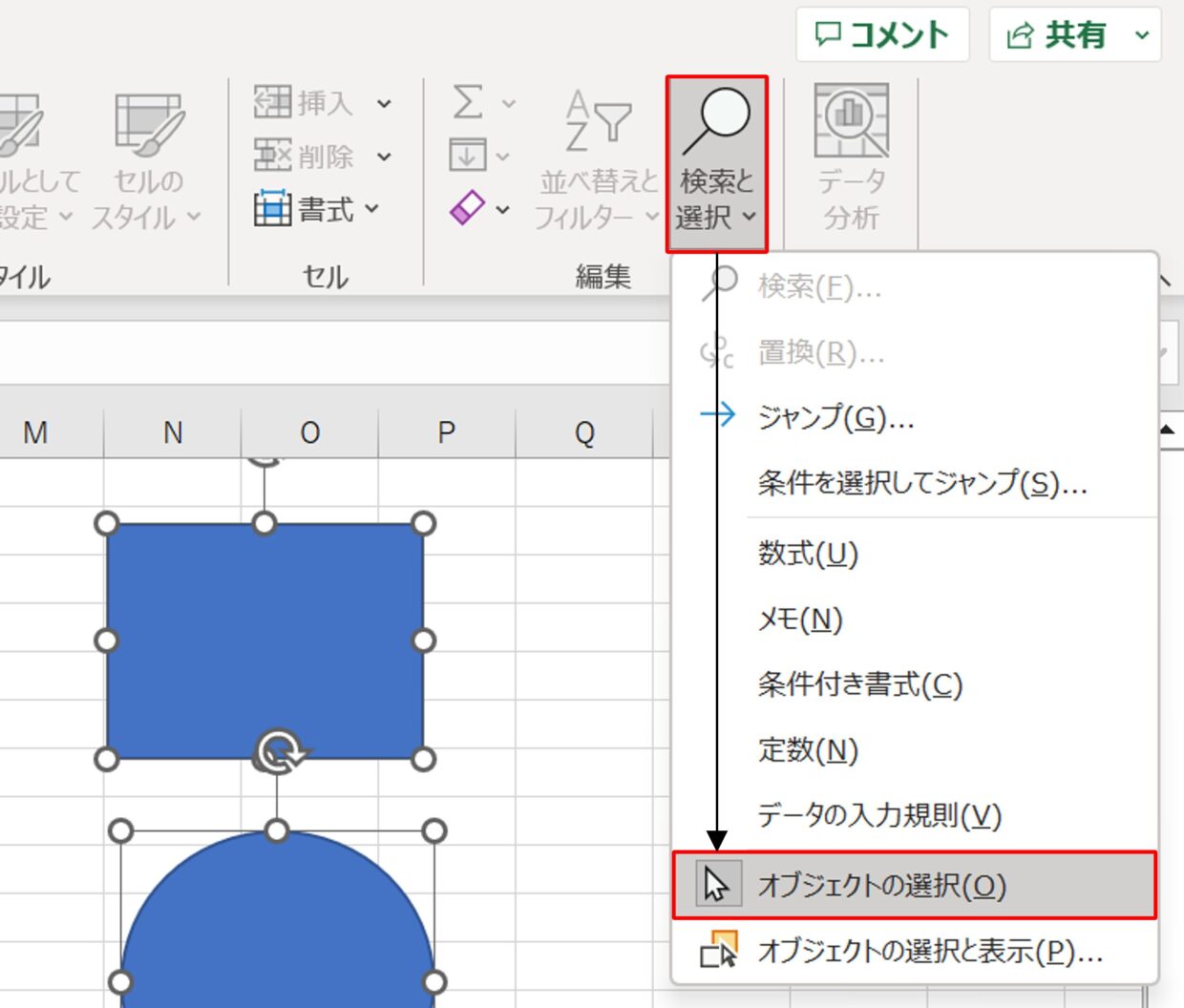Select データの入力規則(V) in the menu
This screenshot has height=1008, width=1184.
click(915, 815)
